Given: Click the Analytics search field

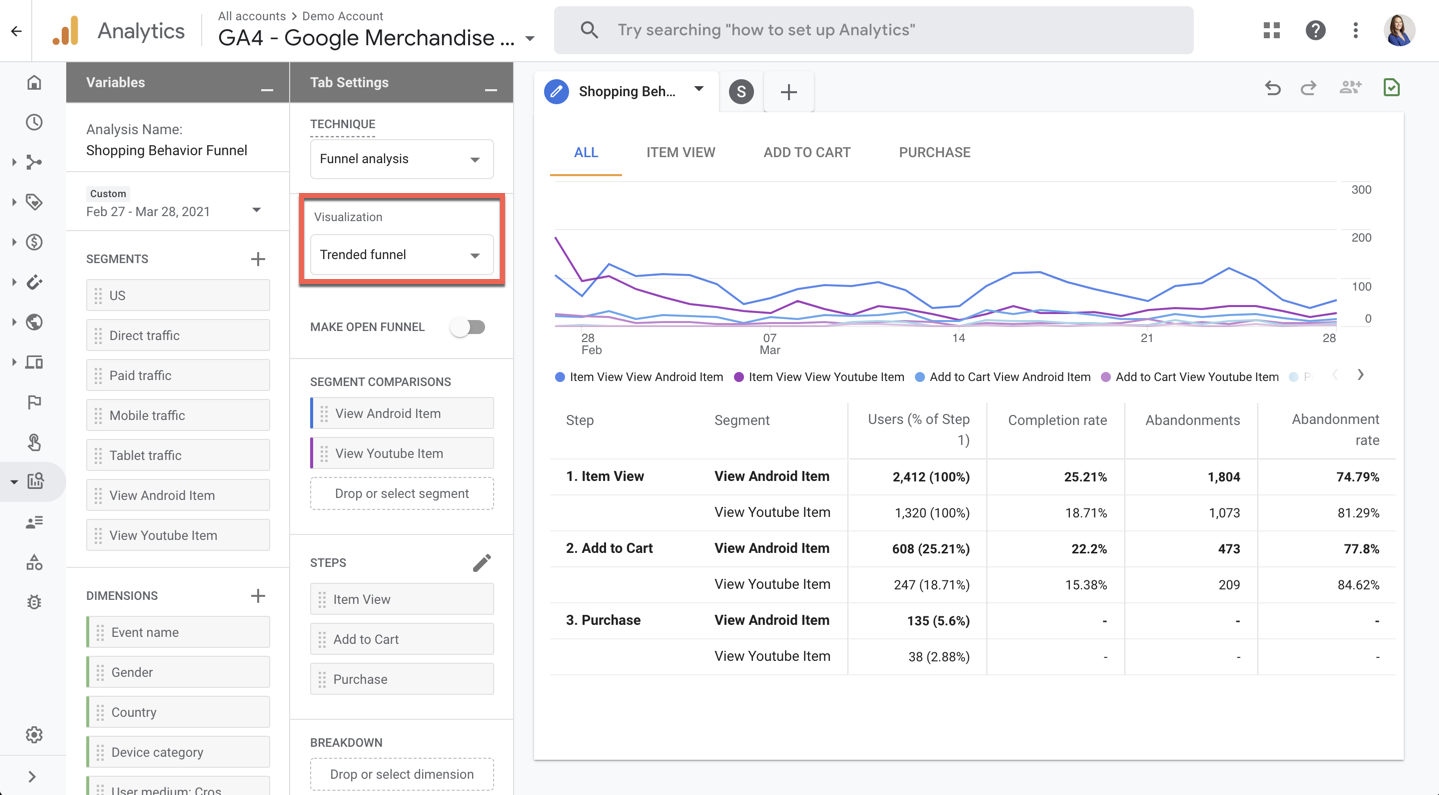Looking at the screenshot, I should (873, 30).
